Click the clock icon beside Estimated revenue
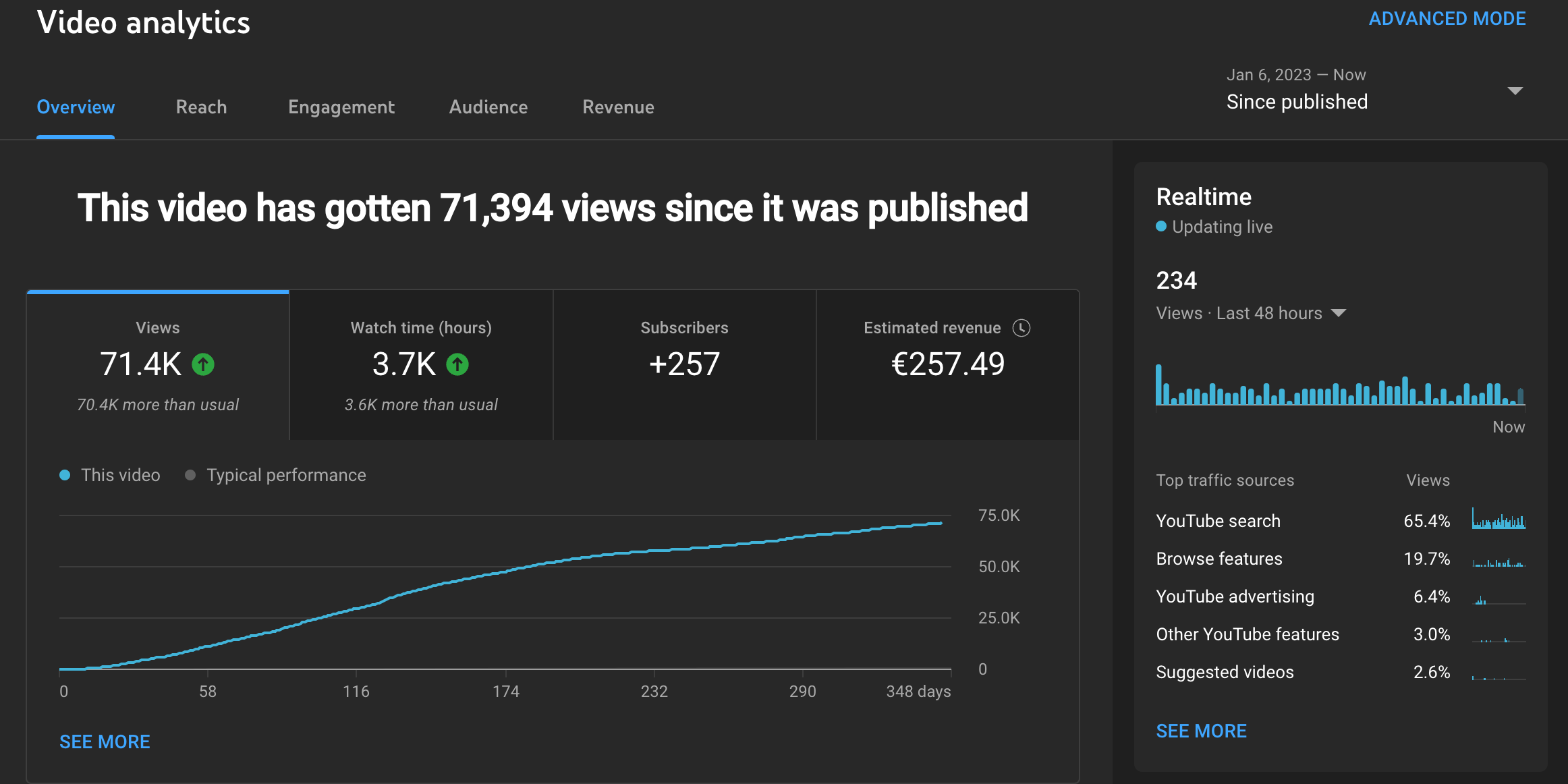Image resolution: width=1568 pixels, height=784 pixels. click(1021, 328)
